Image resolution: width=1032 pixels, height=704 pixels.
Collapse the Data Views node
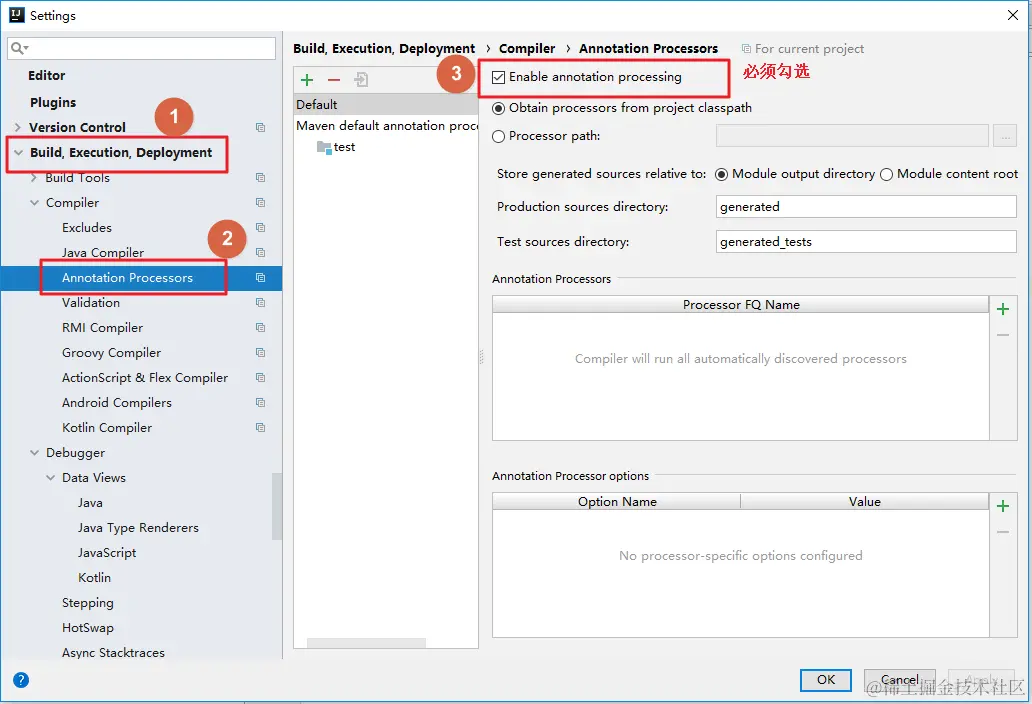tap(51, 478)
